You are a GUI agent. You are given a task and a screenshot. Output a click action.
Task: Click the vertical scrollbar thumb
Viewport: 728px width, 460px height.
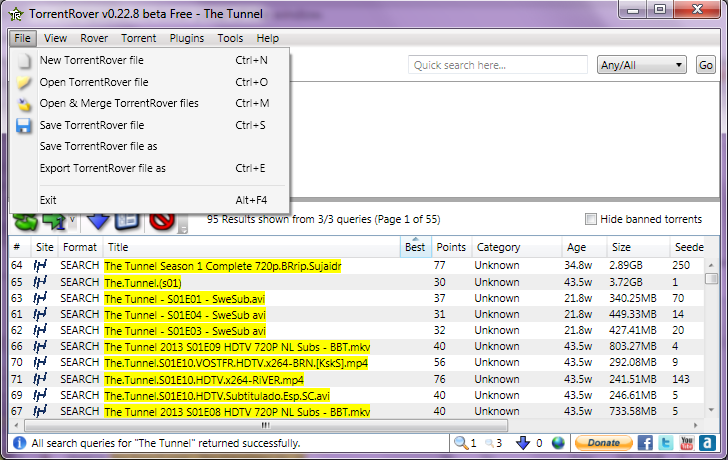coord(711,279)
